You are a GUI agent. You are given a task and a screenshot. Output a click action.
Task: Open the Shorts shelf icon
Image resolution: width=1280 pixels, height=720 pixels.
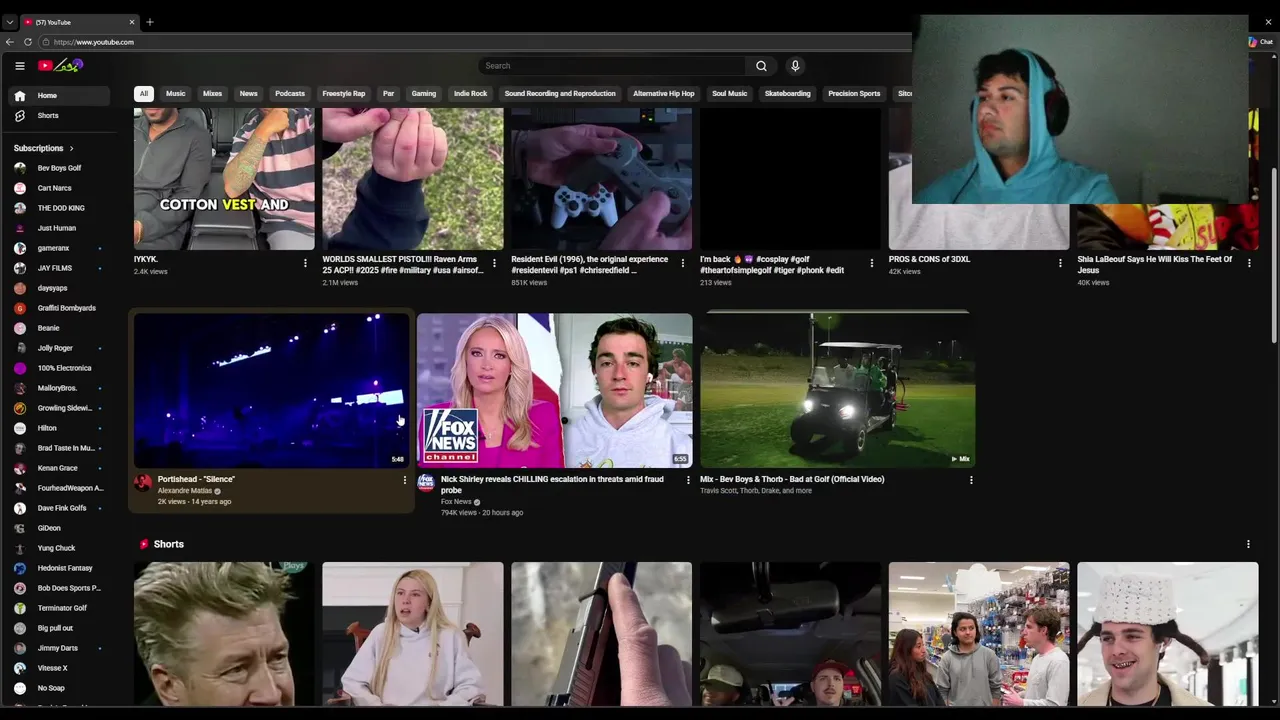[144, 544]
